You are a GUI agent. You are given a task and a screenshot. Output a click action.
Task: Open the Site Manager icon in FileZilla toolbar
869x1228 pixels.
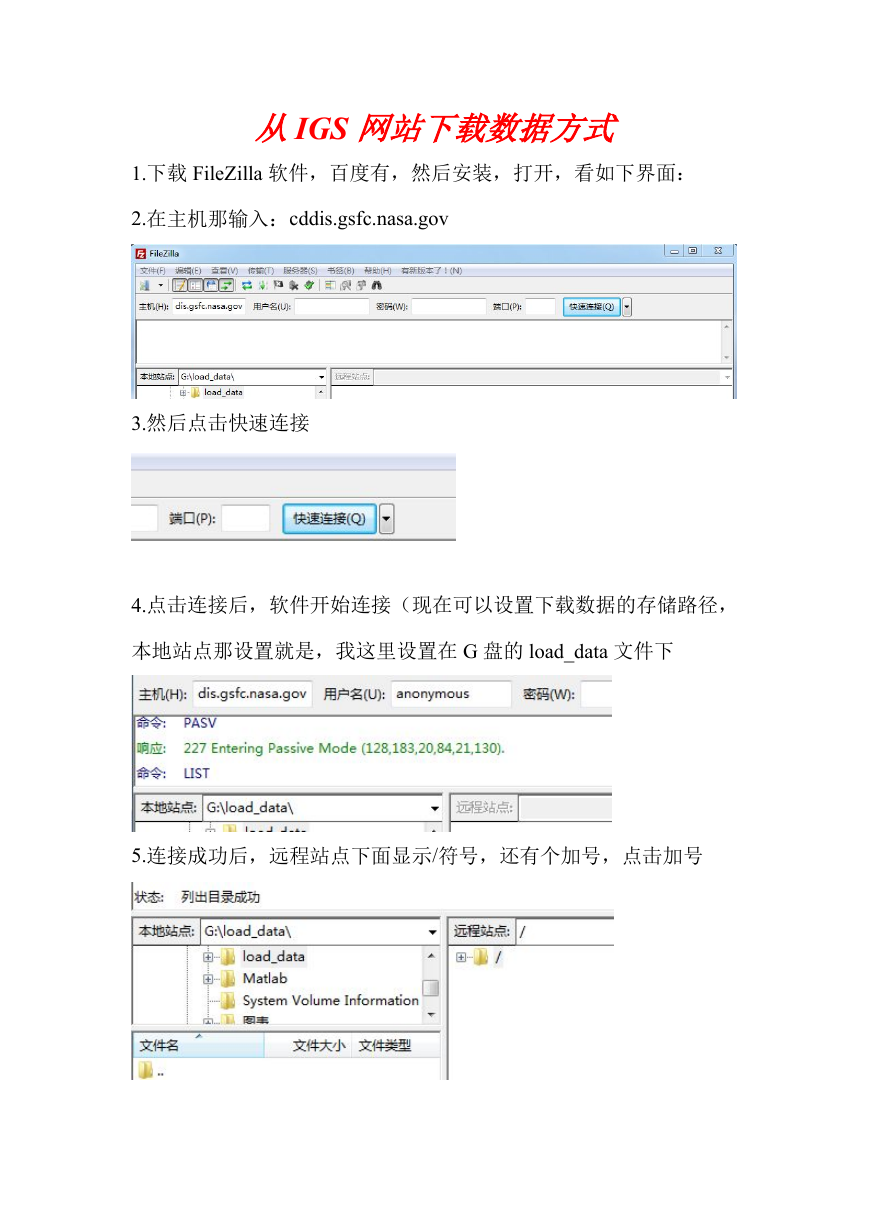(x=145, y=286)
